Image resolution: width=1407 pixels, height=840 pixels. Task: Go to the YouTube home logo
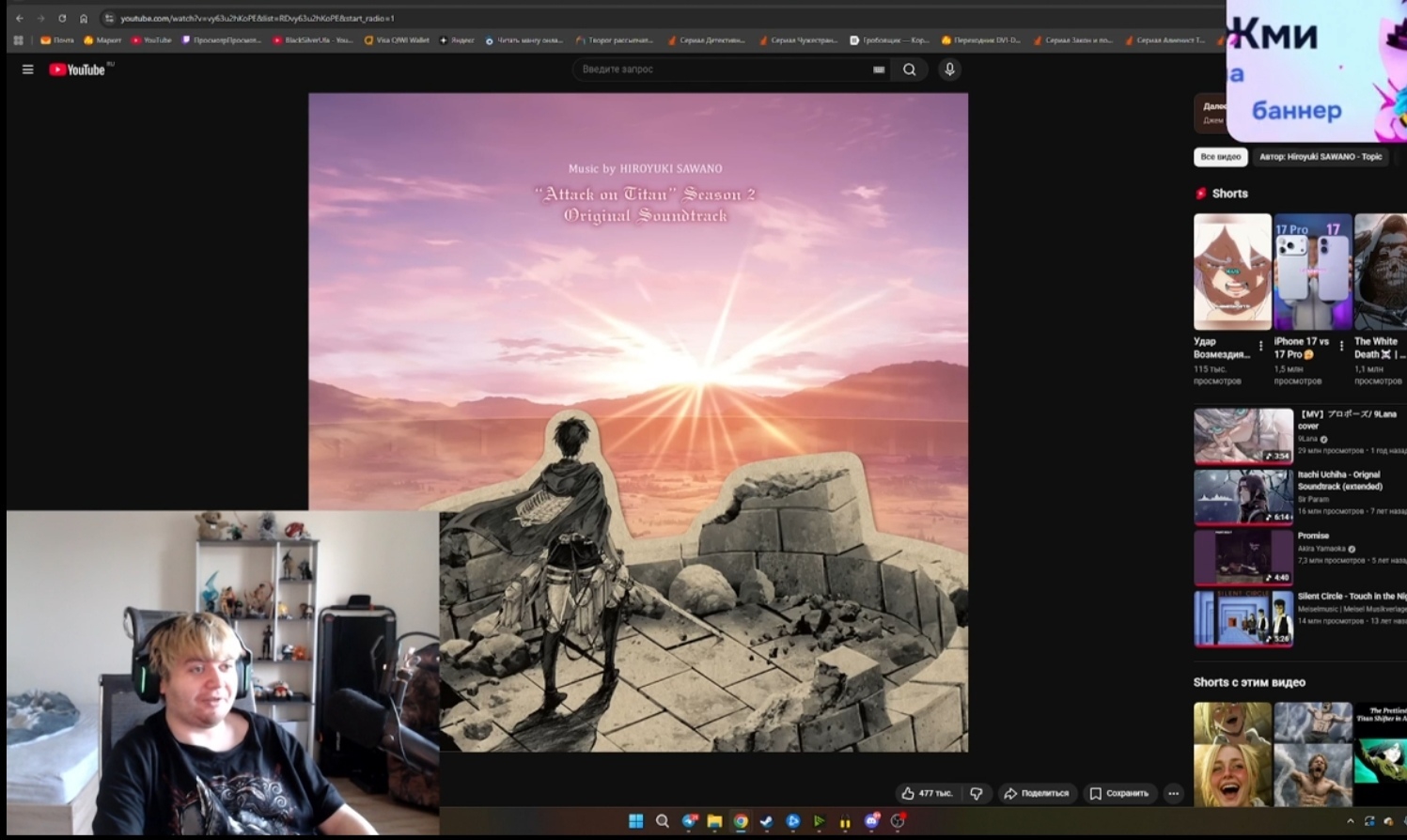[x=77, y=70]
